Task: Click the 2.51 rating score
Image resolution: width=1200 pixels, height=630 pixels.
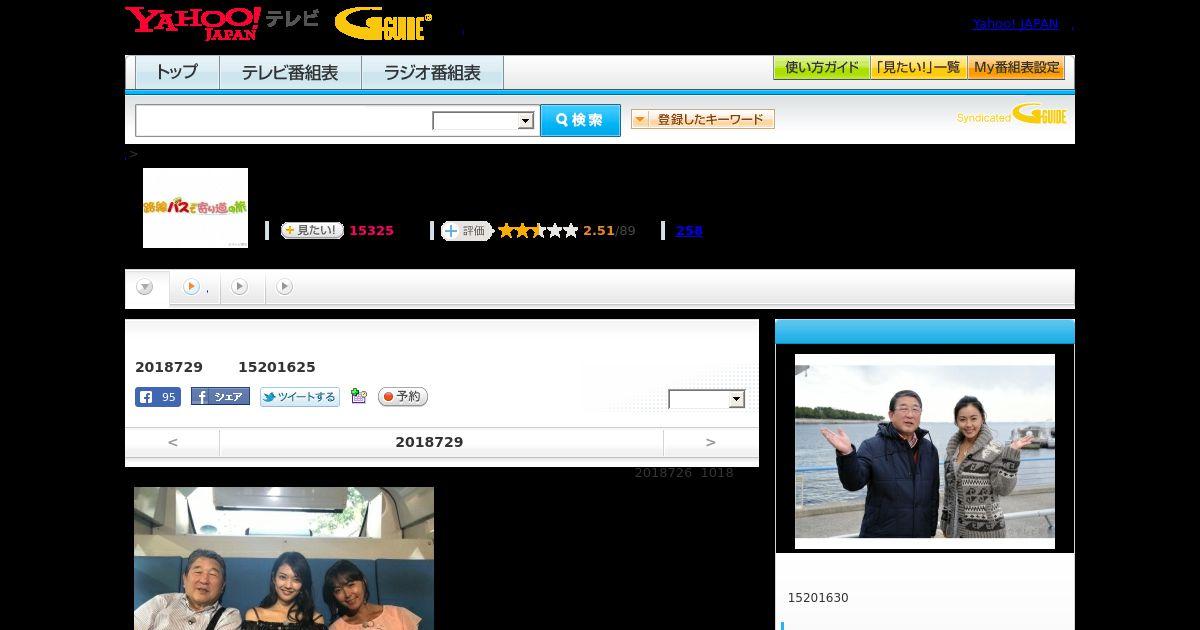Action: pyautogui.click(x=598, y=231)
